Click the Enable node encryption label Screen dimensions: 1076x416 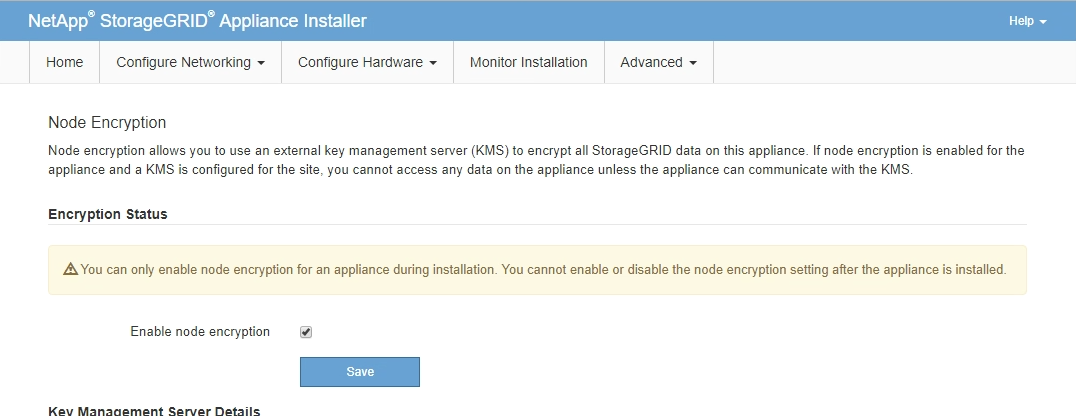coord(200,332)
